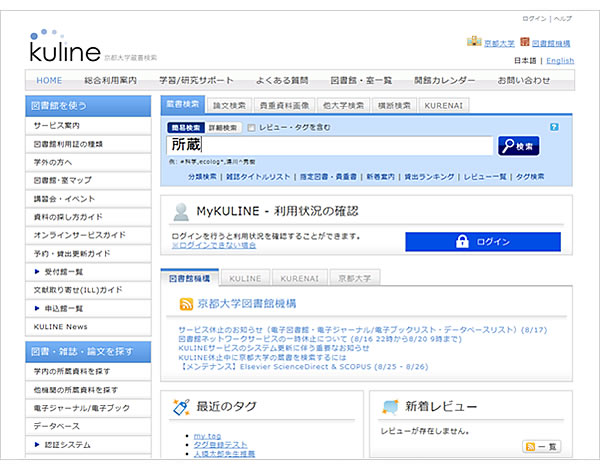Viewport: 600px width, 470px height.
Task: Click the orange RSS feed icon
Action: pyautogui.click(x=186, y=304)
